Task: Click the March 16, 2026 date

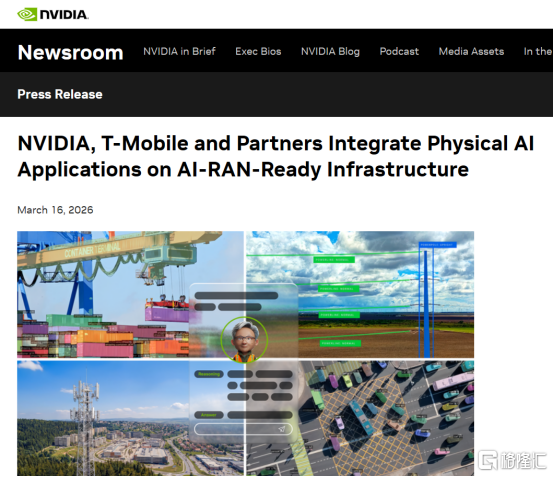Action: click(55, 210)
